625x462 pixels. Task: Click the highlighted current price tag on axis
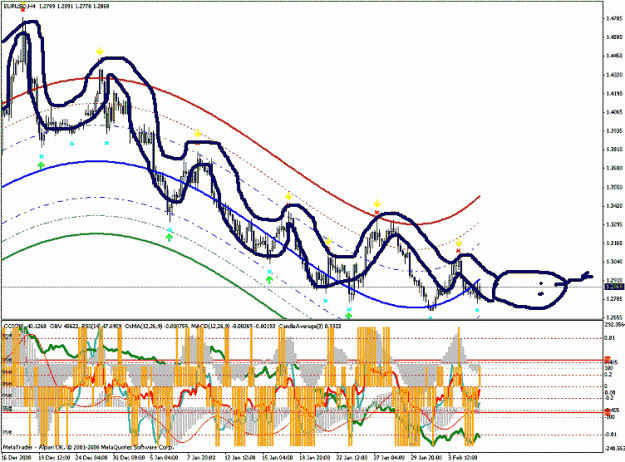(614, 287)
